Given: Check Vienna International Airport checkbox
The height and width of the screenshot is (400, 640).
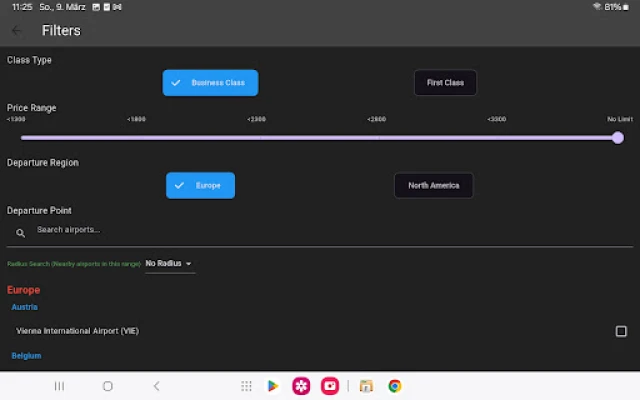Looking at the screenshot, I should (x=621, y=331).
